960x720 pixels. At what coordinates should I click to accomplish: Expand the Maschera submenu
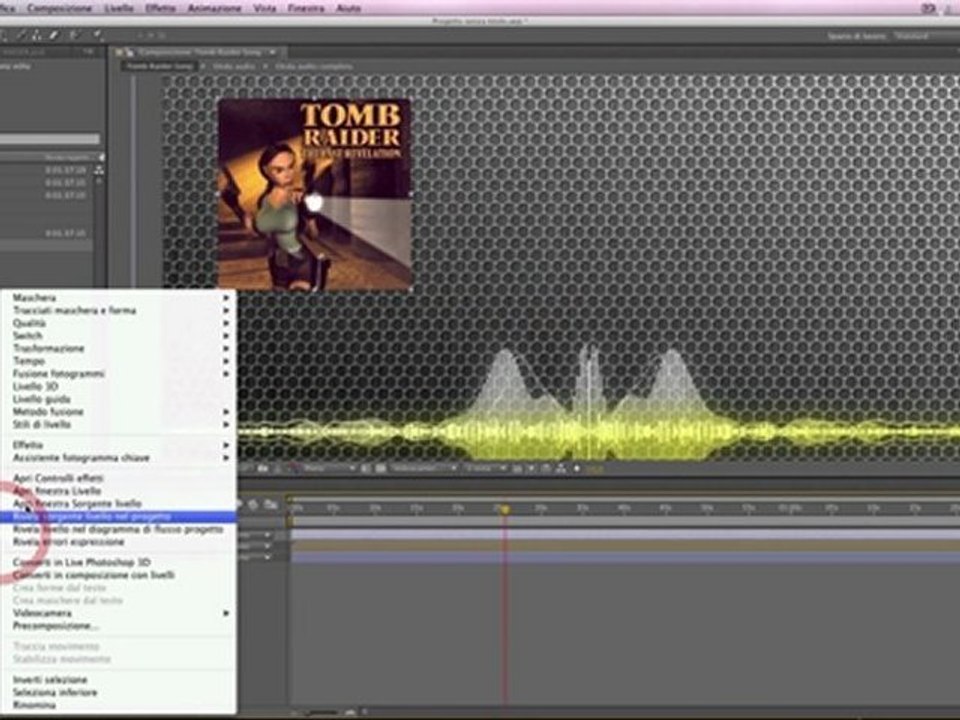[119, 298]
